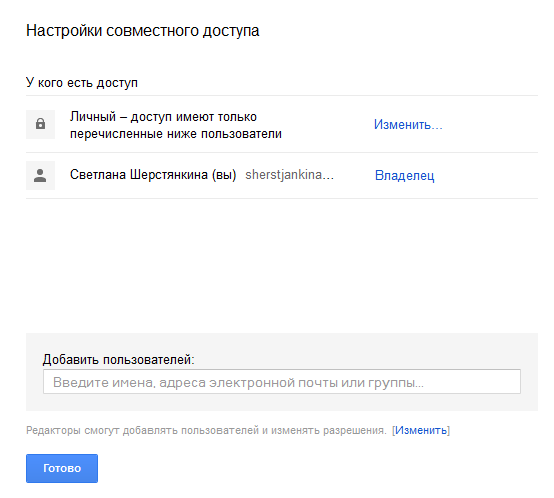
Task: Click the padlock private access icon
Action: [x=40, y=124]
